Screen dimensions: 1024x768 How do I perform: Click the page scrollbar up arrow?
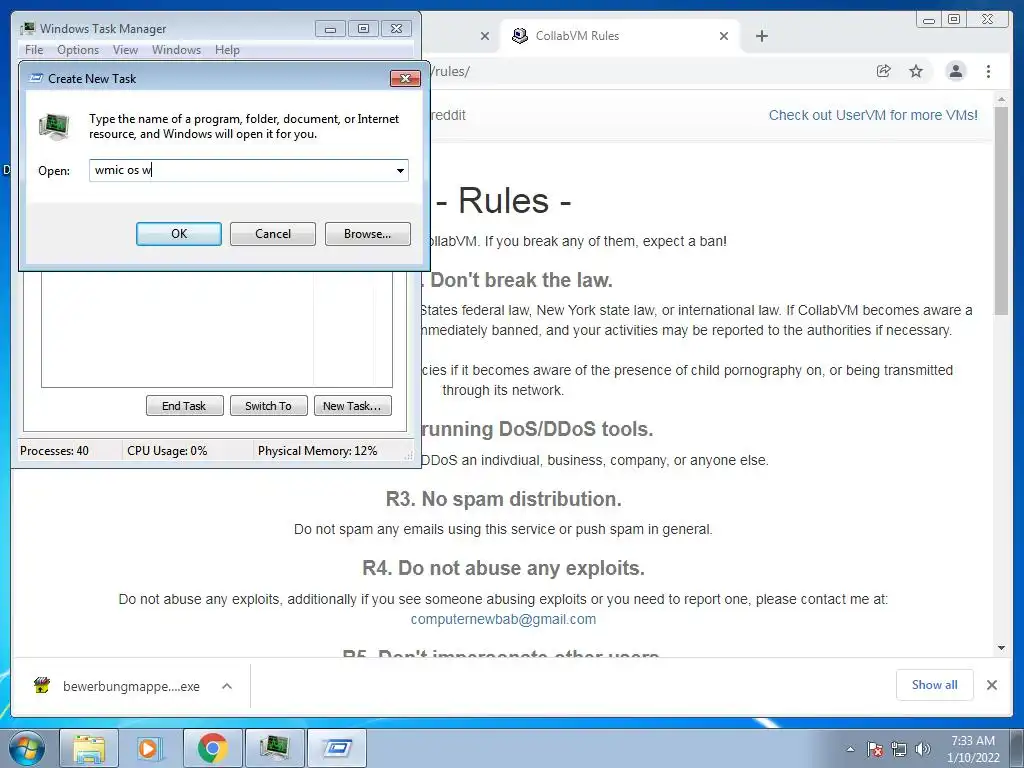pos(1001,99)
